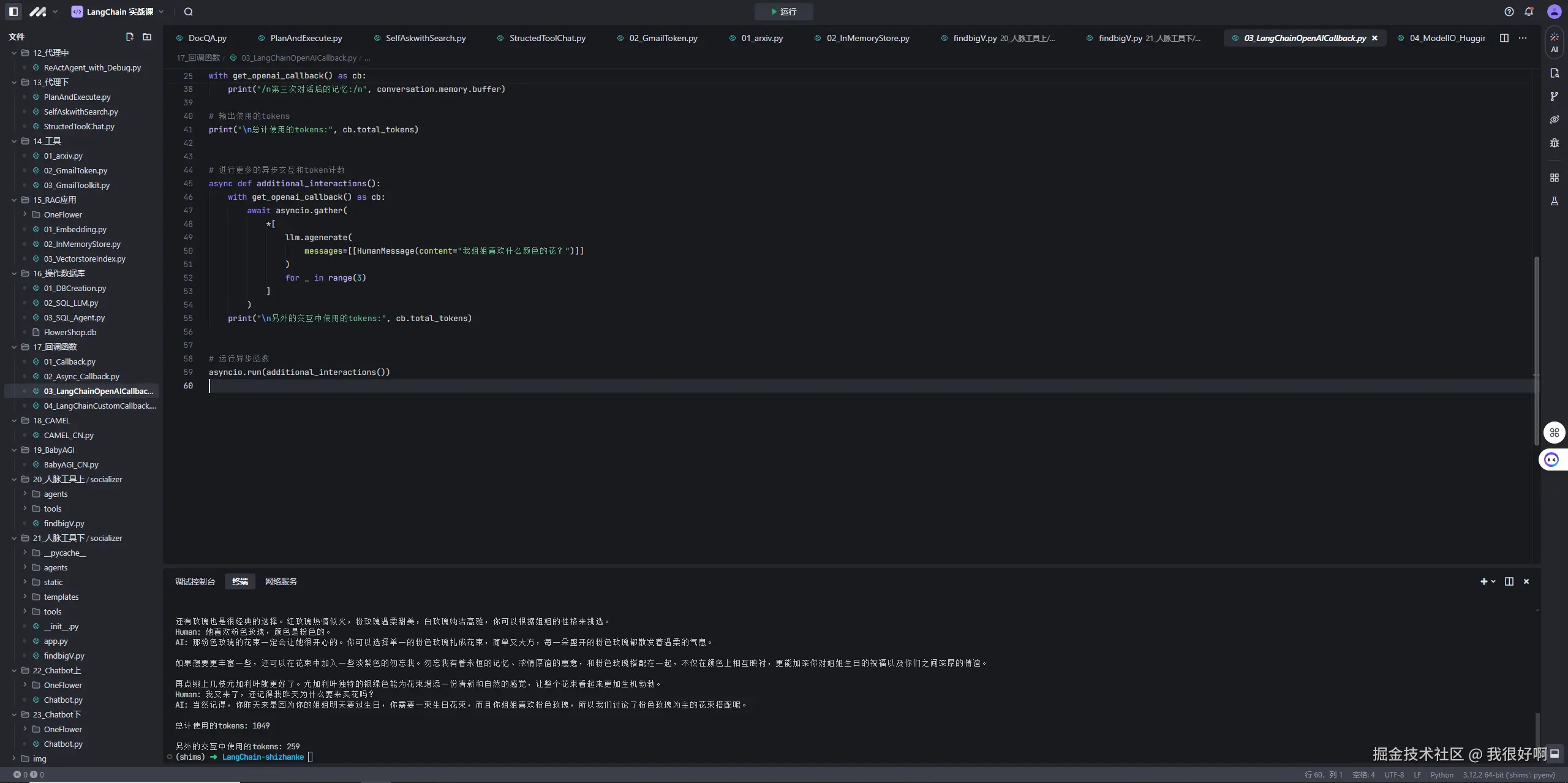This screenshot has width=1568, height=783.
Task: Open the search icon in top bar
Action: pyautogui.click(x=188, y=12)
